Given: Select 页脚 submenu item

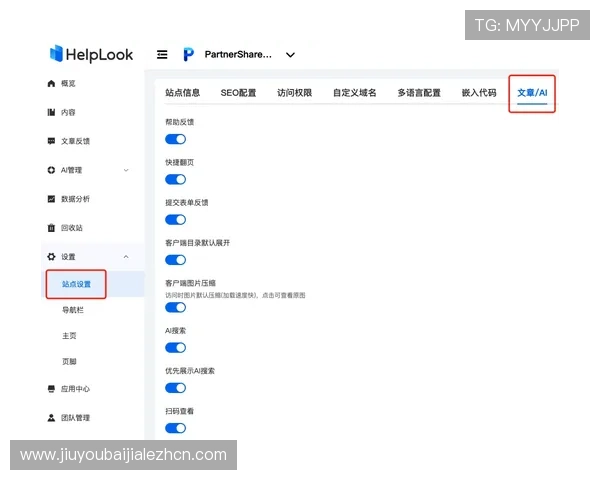Looking at the screenshot, I should [x=69, y=361].
